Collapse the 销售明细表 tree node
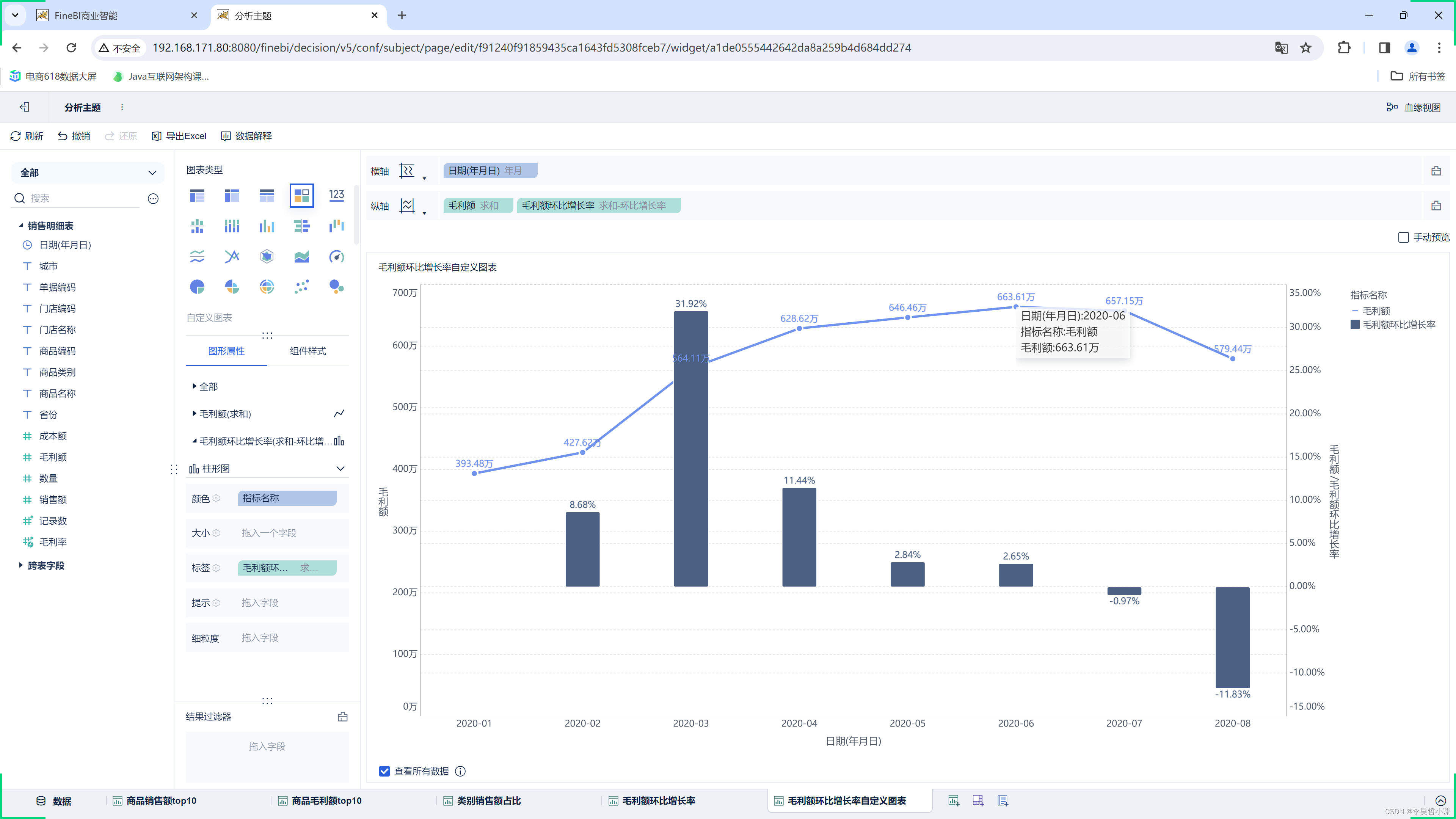Image resolution: width=1456 pixels, height=819 pixels. 21,226
